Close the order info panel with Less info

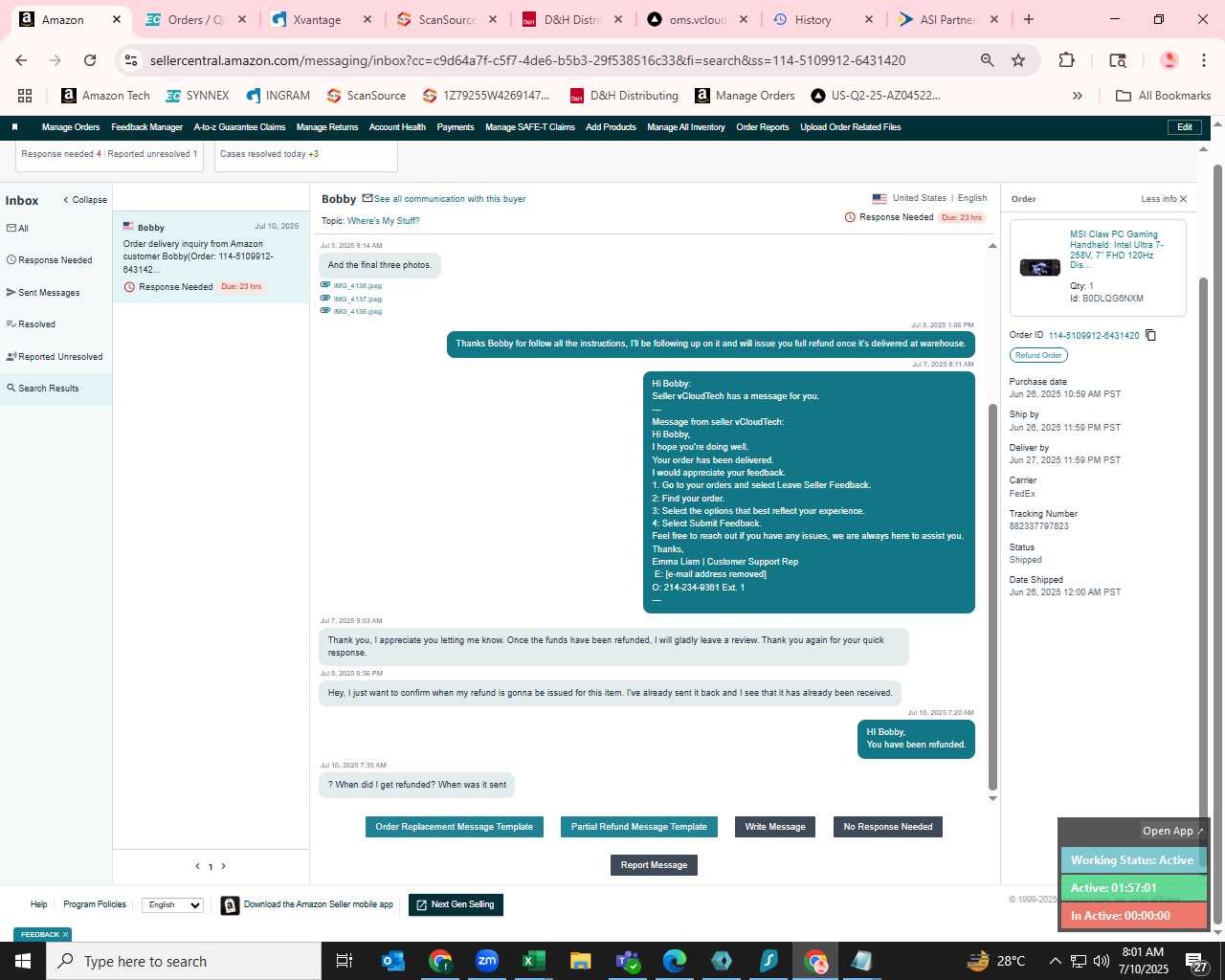pos(1164,199)
